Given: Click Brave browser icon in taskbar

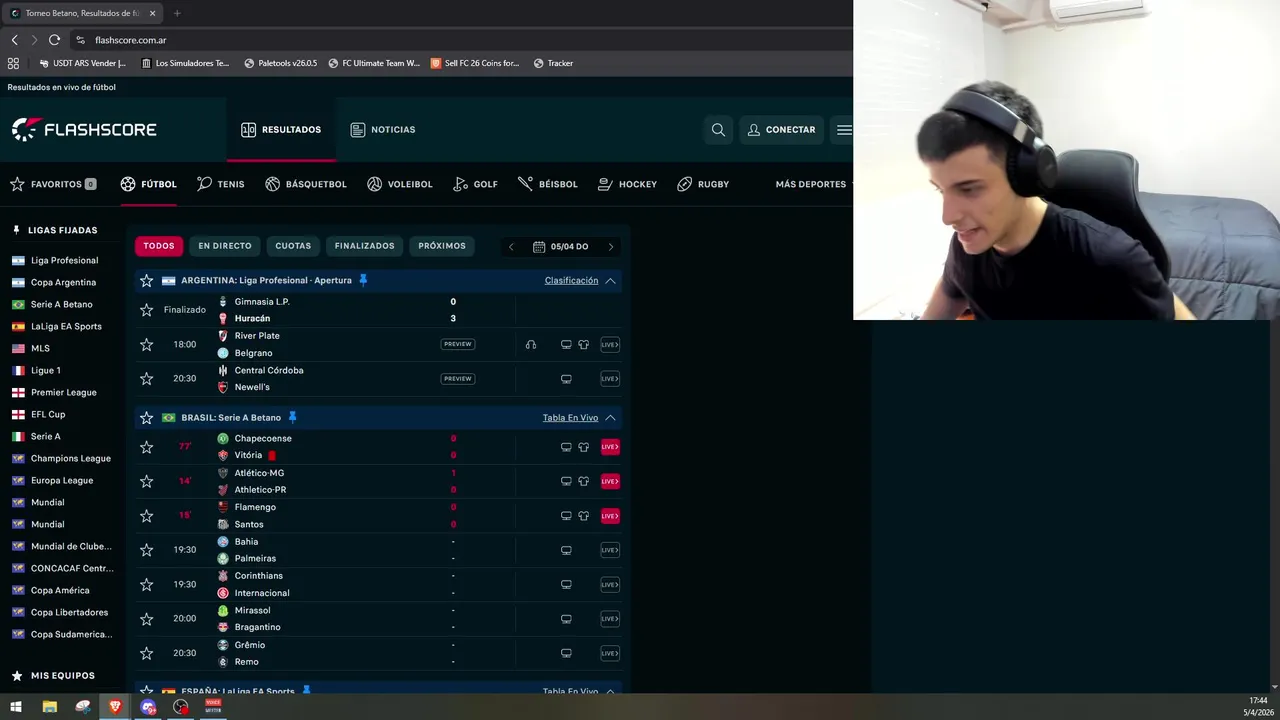Looking at the screenshot, I should pos(115,707).
